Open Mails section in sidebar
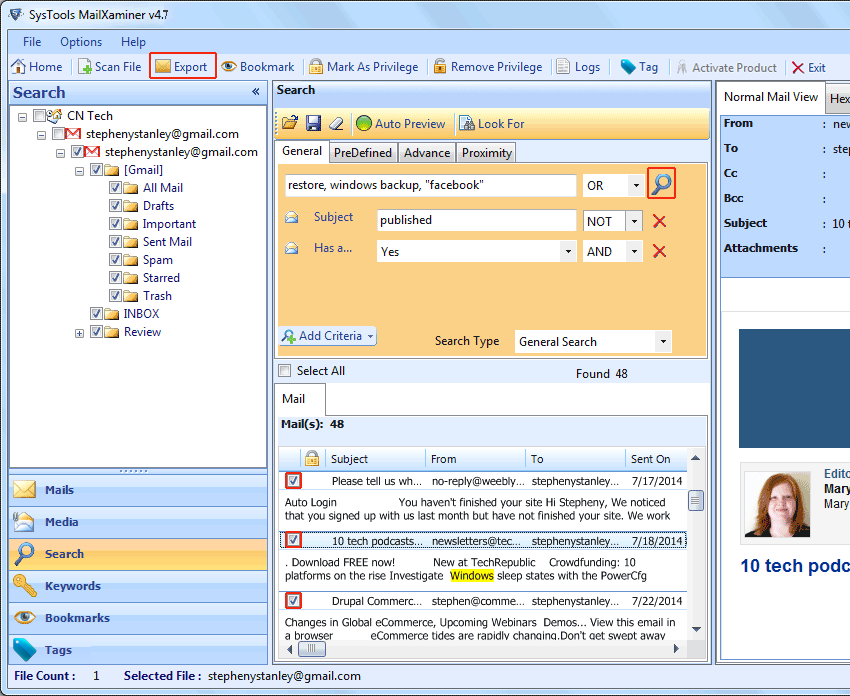 pyautogui.click(x=138, y=490)
